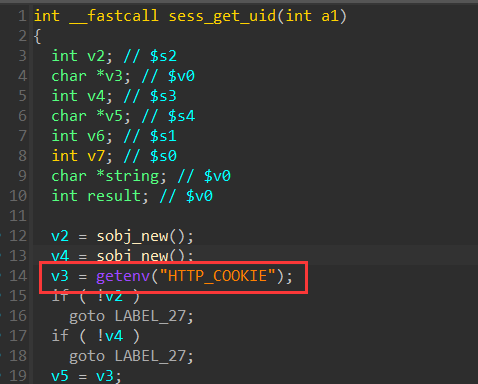Click the __fastcall keyword
478x384 pixels.
(x=114, y=16)
